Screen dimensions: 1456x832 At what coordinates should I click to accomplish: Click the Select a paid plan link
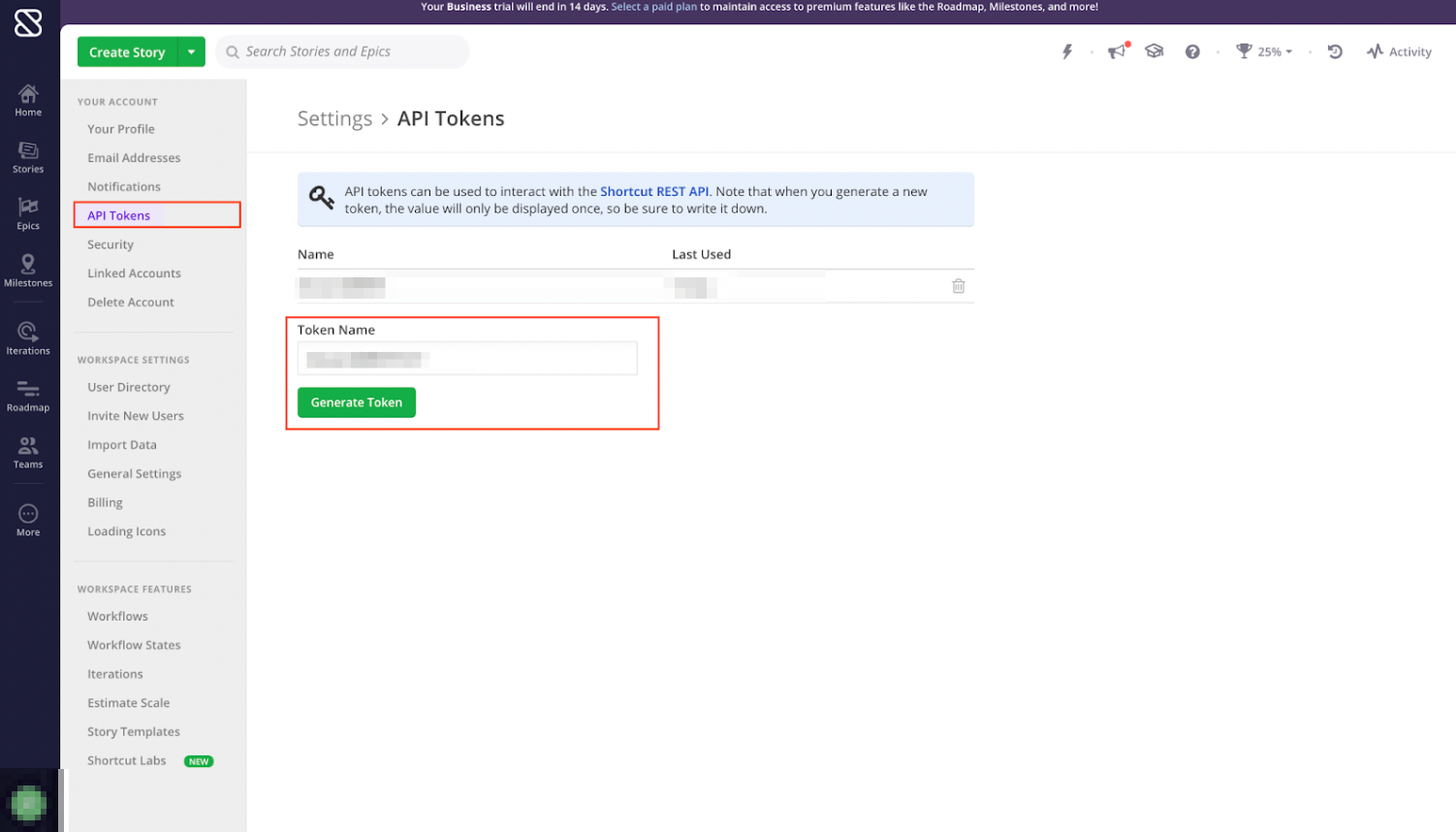tap(653, 7)
